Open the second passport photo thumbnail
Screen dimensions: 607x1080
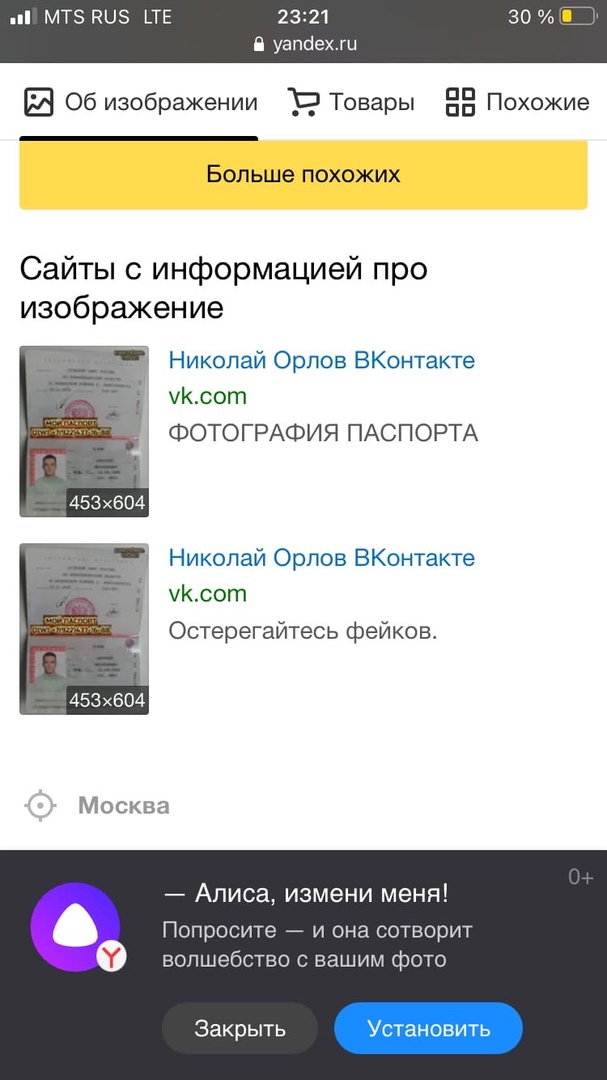click(84, 629)
